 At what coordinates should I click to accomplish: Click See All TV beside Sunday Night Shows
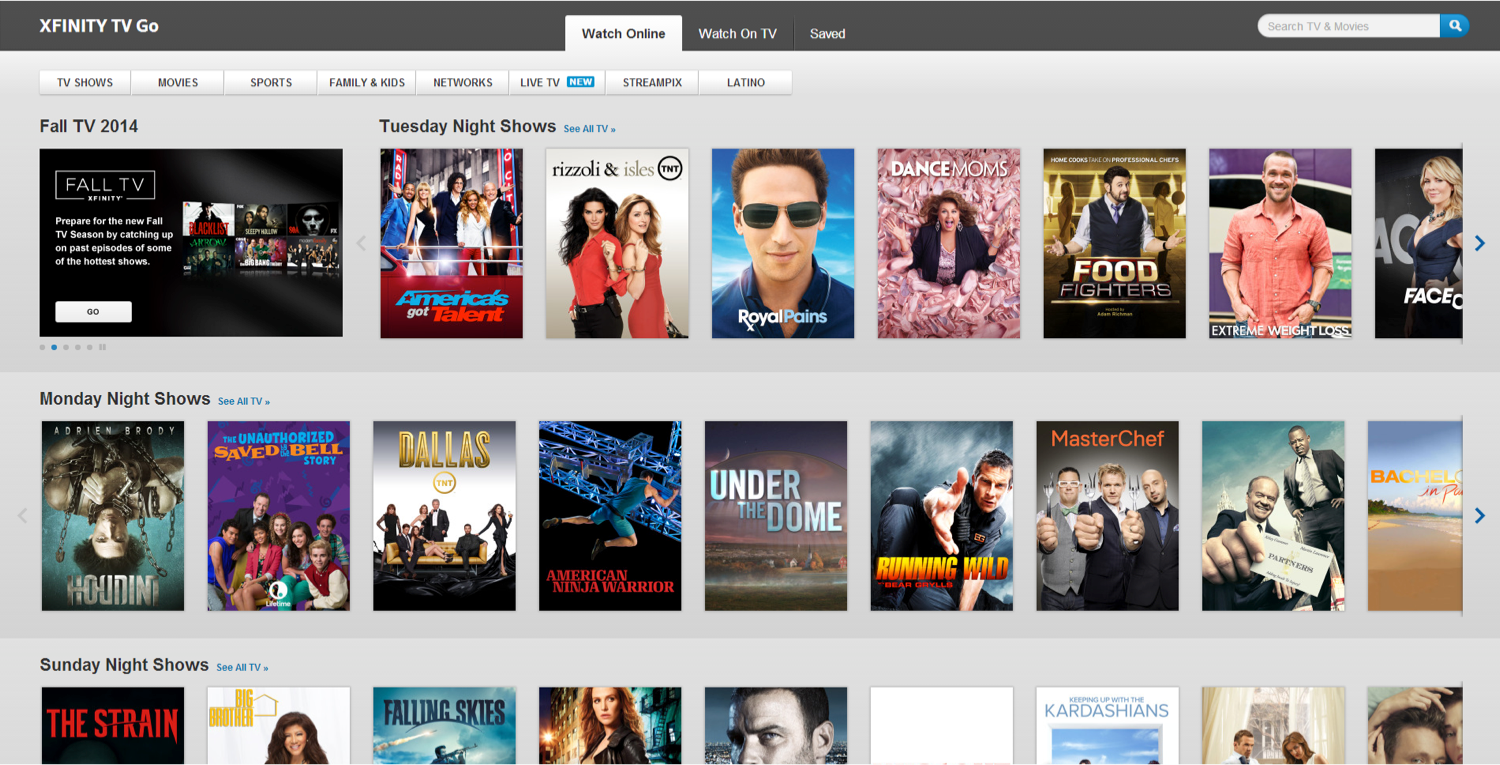242,667
